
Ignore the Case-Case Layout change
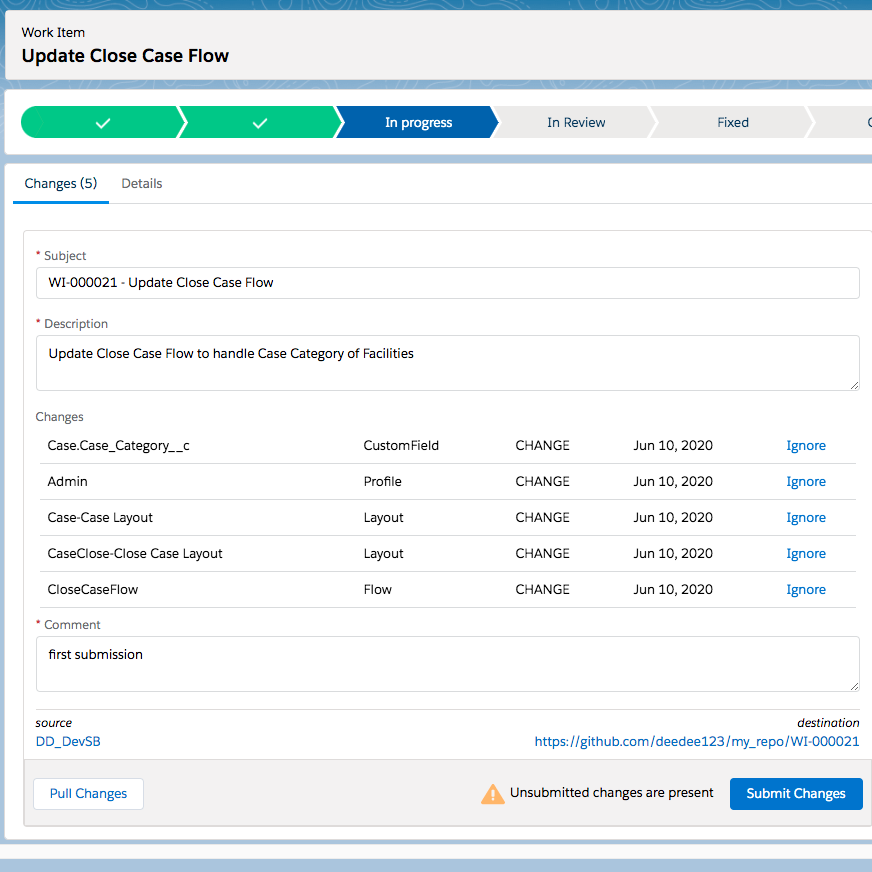point(805,518)
